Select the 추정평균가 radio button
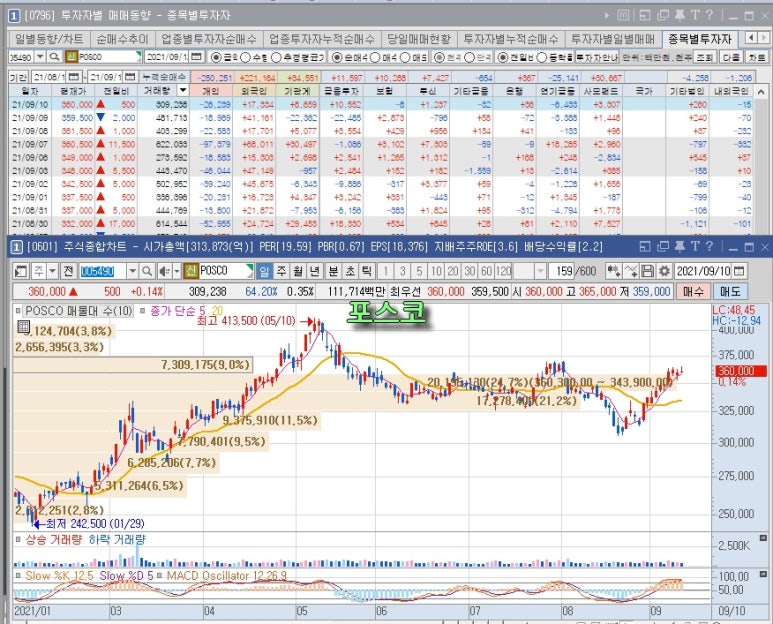 point(276,57)
